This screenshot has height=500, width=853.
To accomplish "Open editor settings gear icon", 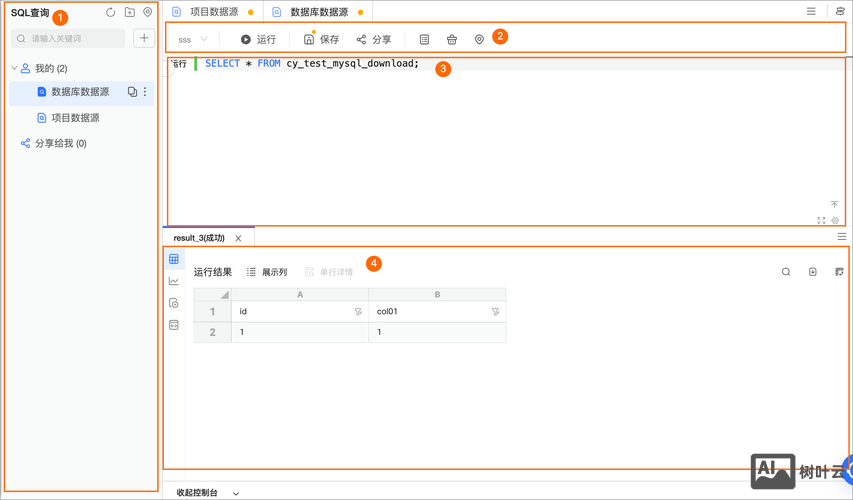I will click(x=835, y=220).
